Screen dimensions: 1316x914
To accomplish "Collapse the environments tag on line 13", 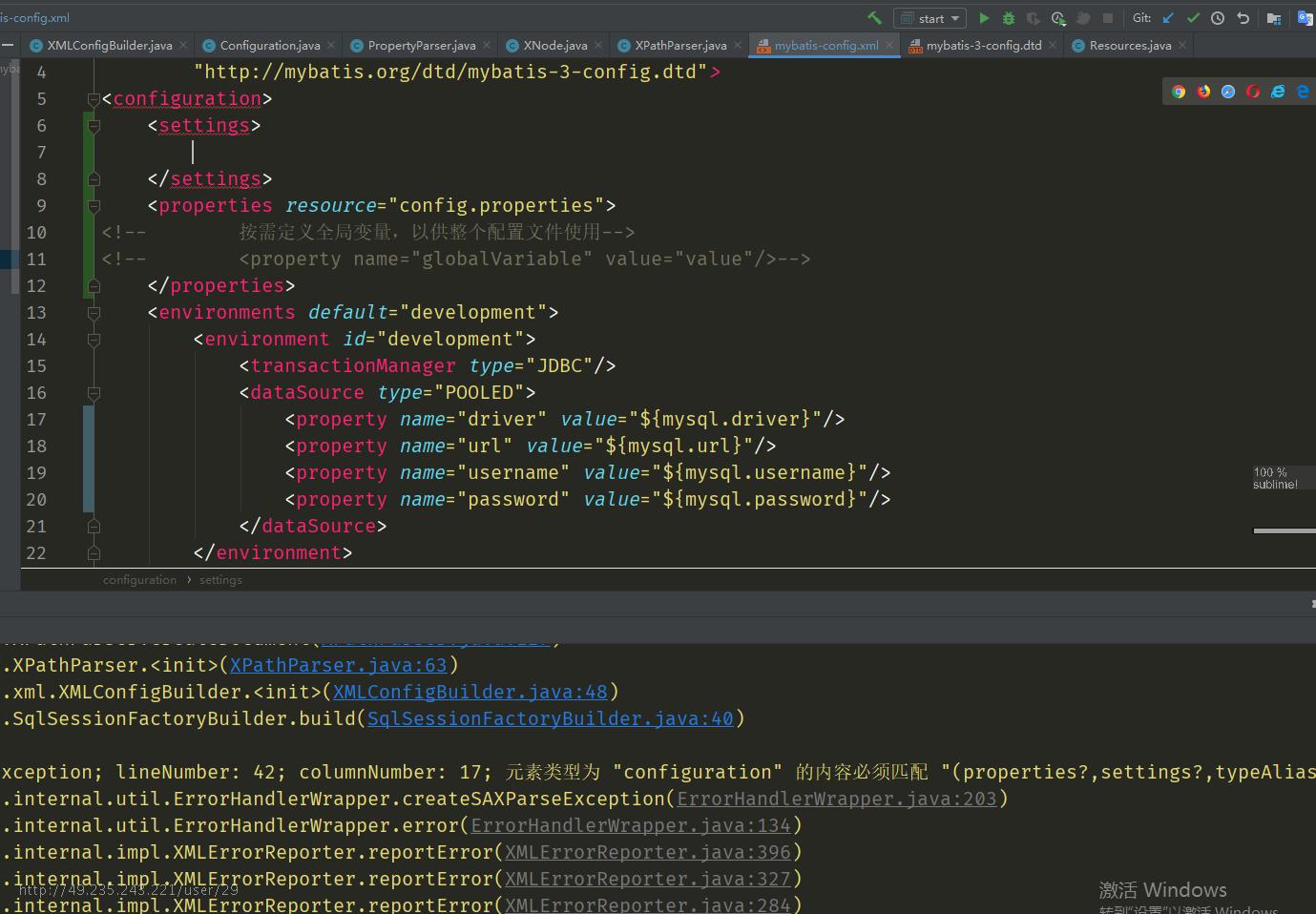I will coord(94,313).
